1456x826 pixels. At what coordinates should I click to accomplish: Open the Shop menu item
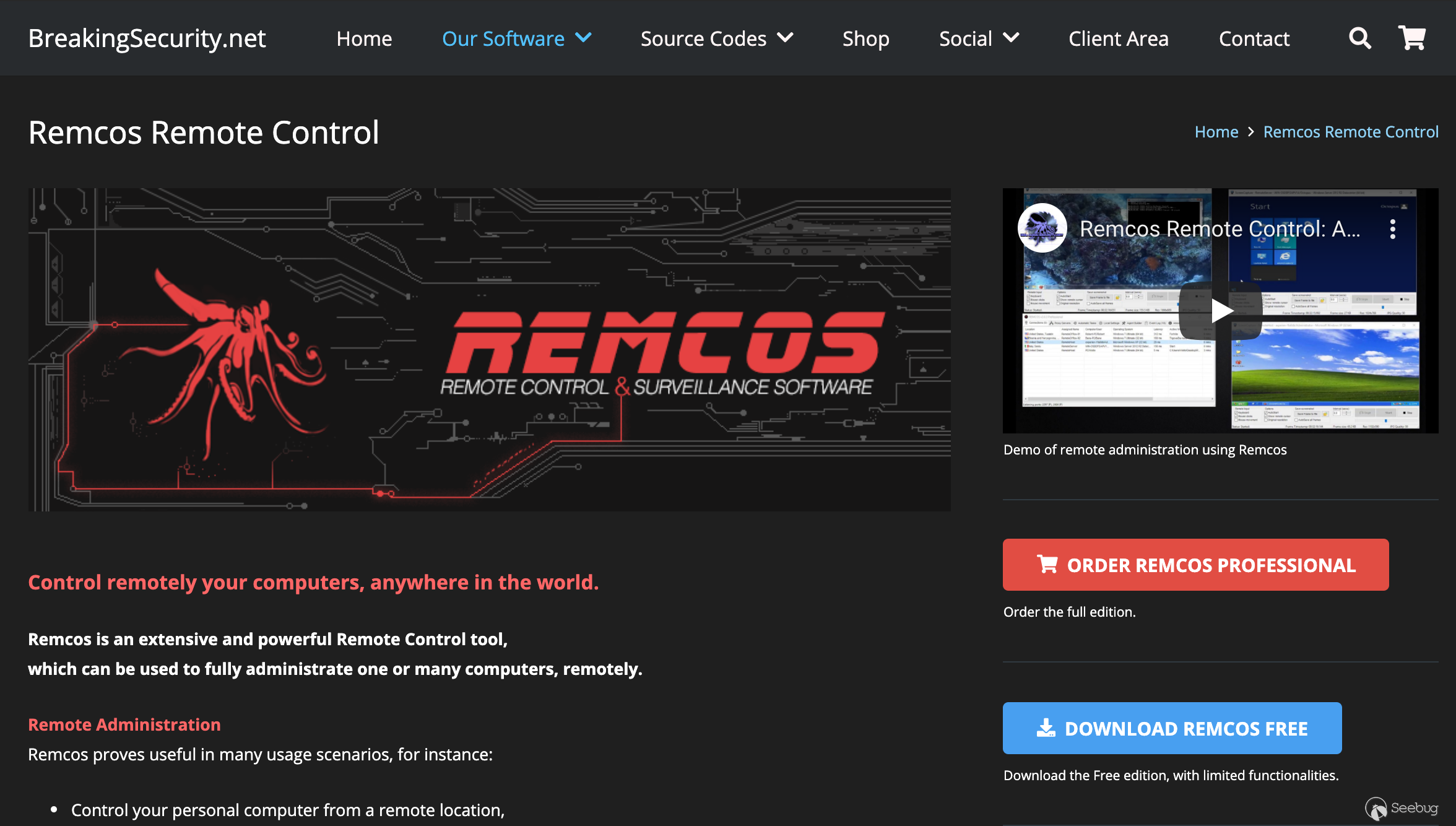[x=865, y=38]
